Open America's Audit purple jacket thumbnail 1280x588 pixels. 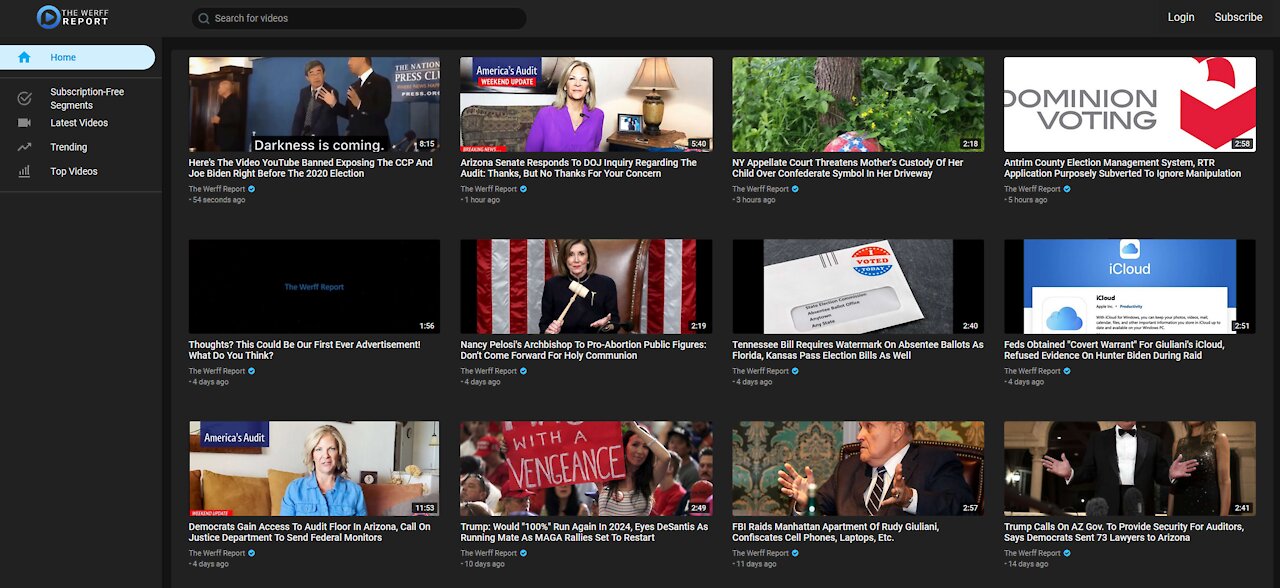[x=586, y=104]
